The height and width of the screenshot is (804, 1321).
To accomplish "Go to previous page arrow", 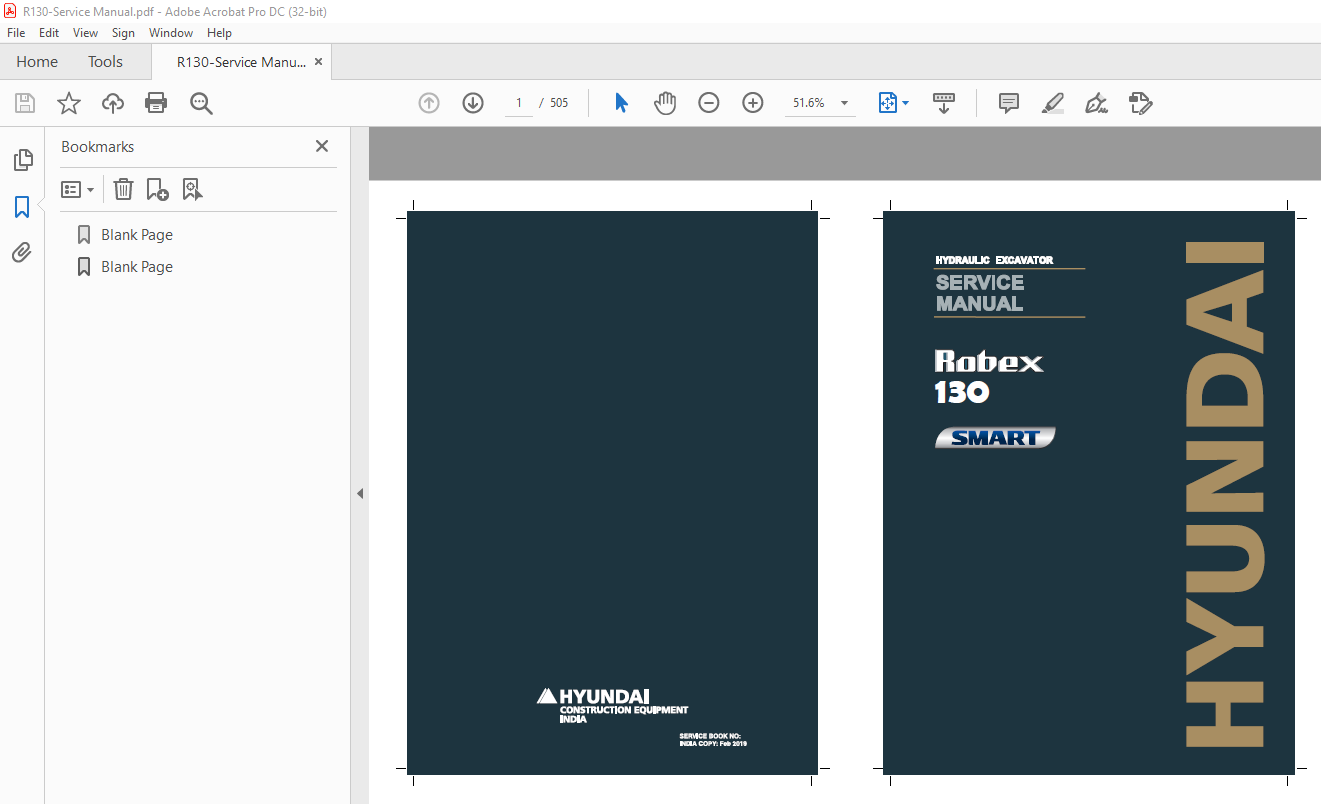I will point(429,103).
